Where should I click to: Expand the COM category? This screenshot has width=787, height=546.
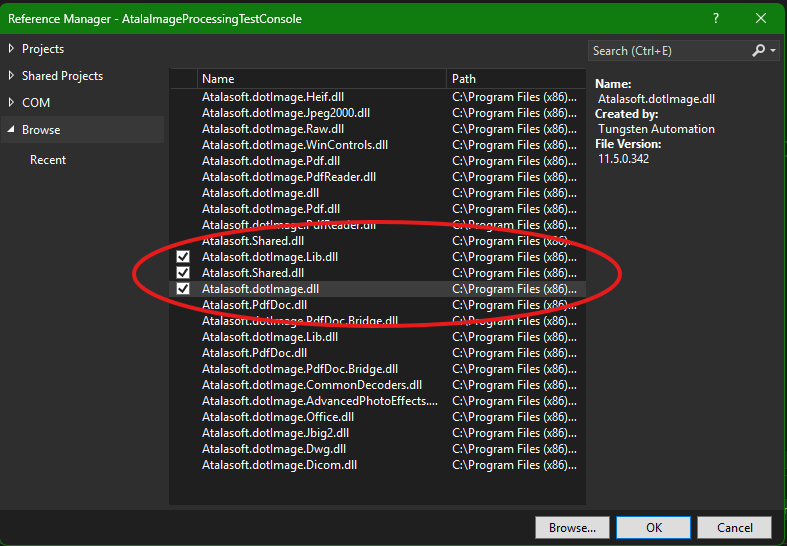click(12, 103)
